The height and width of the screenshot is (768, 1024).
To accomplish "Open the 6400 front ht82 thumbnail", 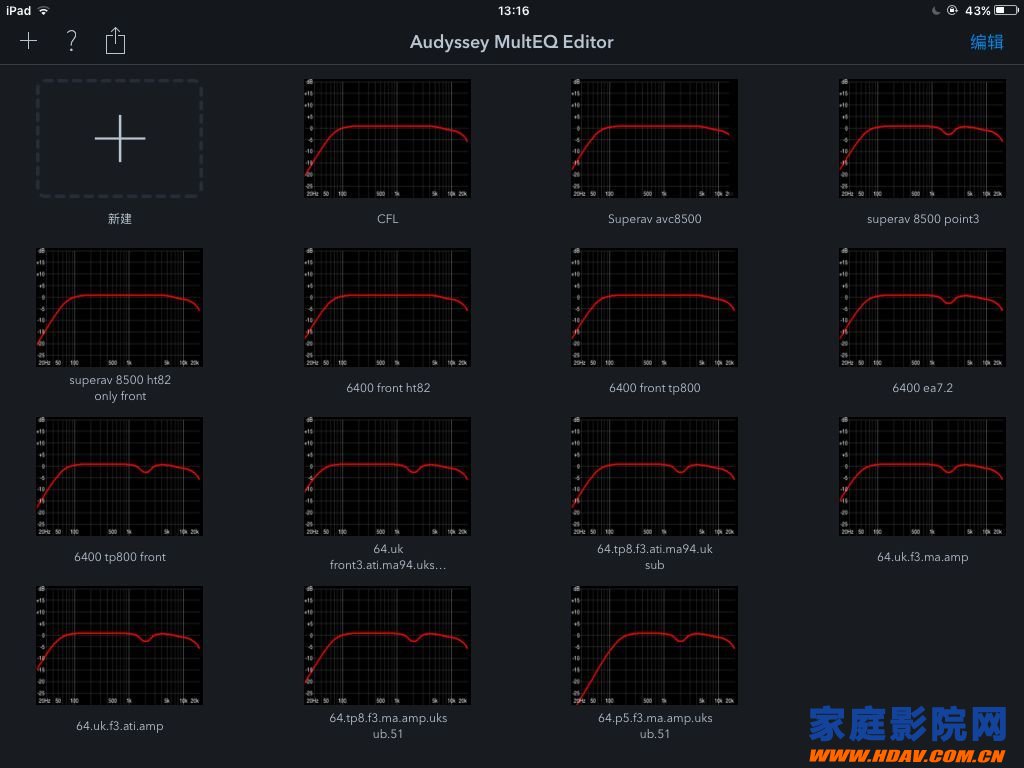I will click(387, 307).
